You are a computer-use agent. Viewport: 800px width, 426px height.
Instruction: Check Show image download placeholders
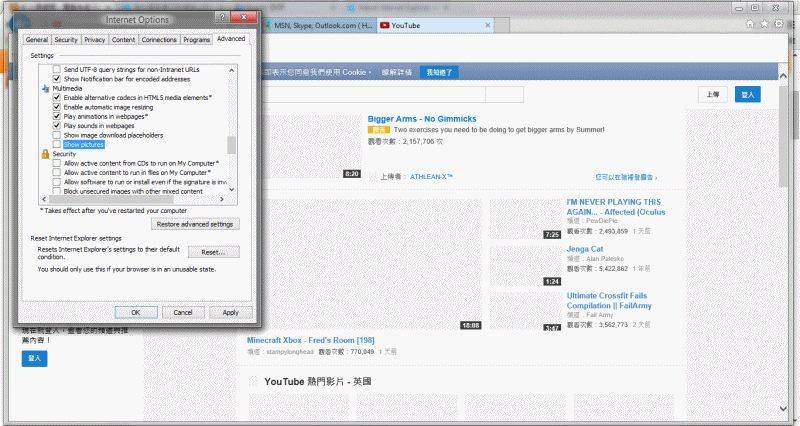57,135
